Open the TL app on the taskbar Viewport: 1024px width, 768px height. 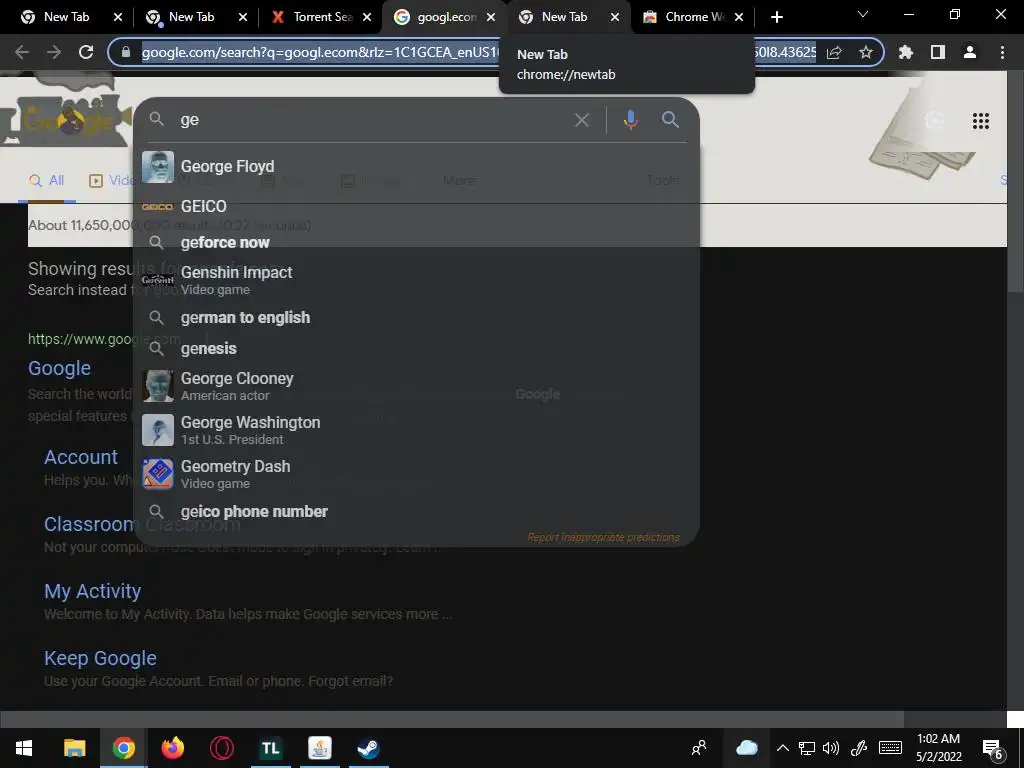click(x=270, y=748)
